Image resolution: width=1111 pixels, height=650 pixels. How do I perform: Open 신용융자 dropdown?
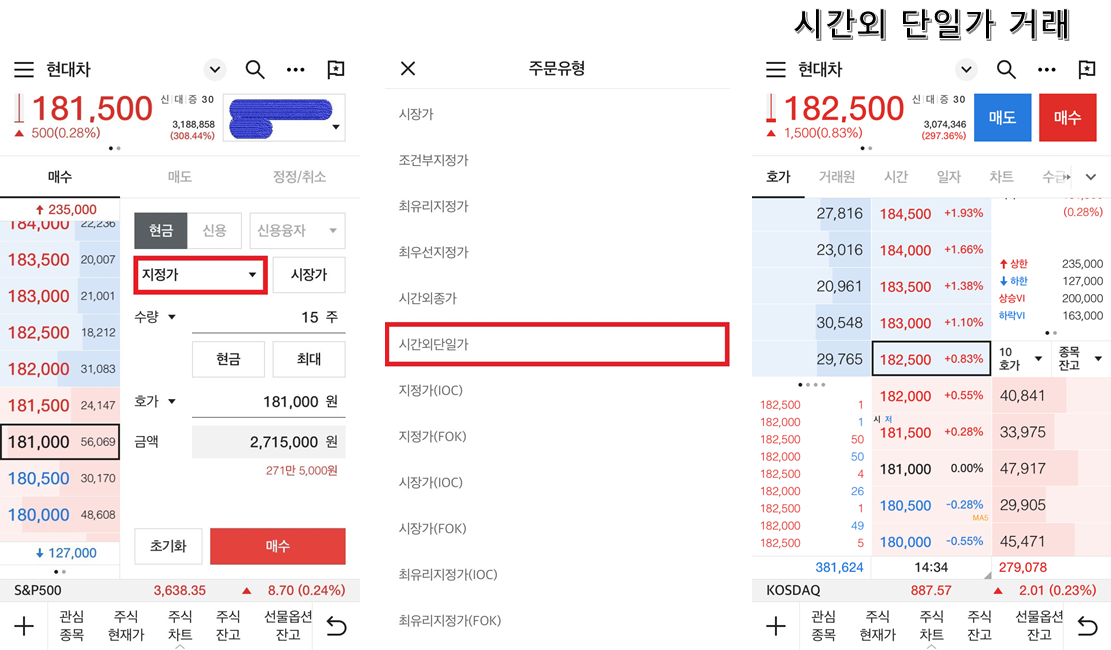click(298, 230)
